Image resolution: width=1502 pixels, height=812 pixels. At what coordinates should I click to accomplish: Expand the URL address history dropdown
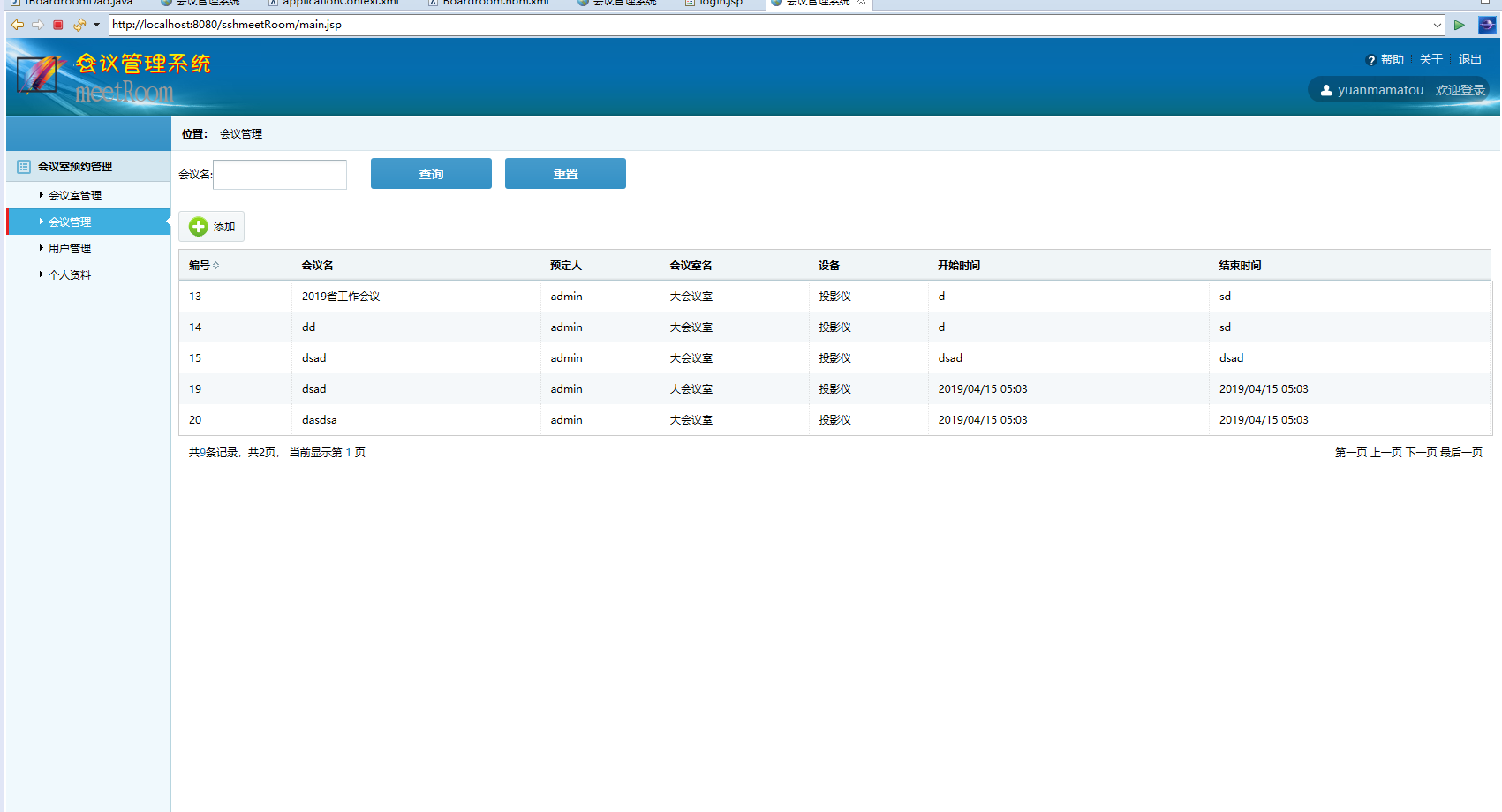(x=1438, y=25)
